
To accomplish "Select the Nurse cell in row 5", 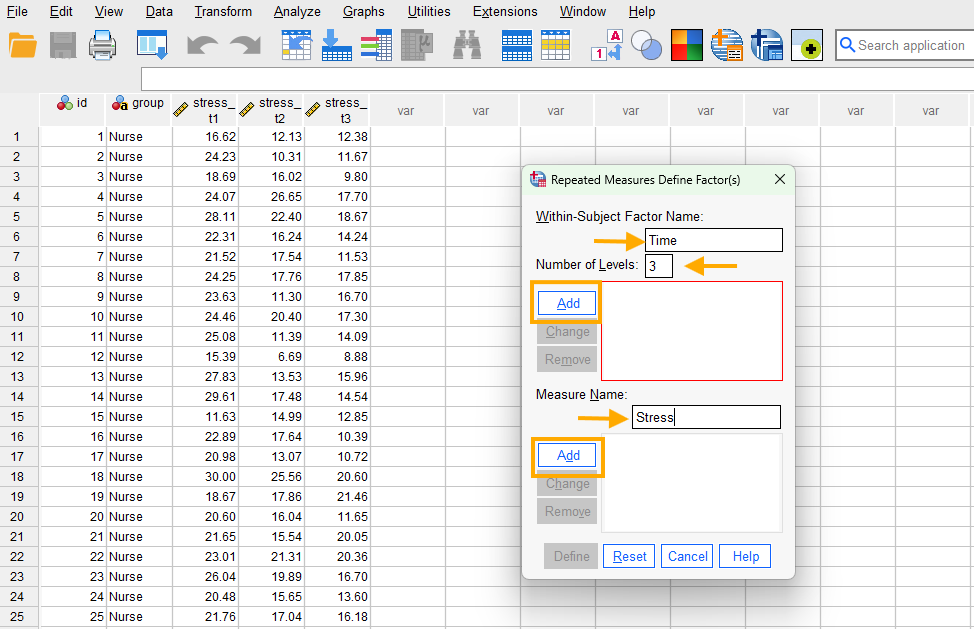I will [x=139, y=217].
